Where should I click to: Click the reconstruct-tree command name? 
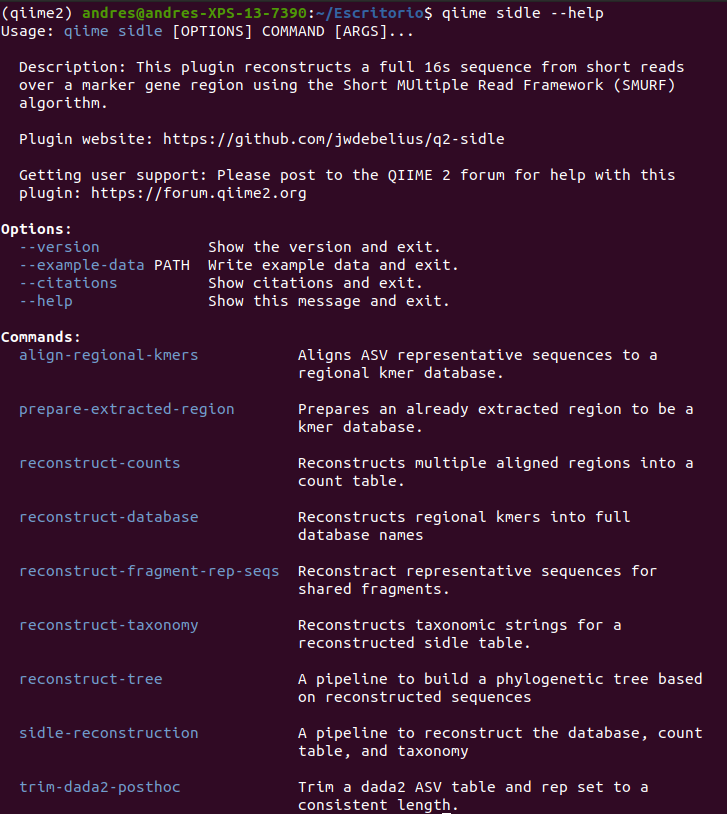[91, 679]
